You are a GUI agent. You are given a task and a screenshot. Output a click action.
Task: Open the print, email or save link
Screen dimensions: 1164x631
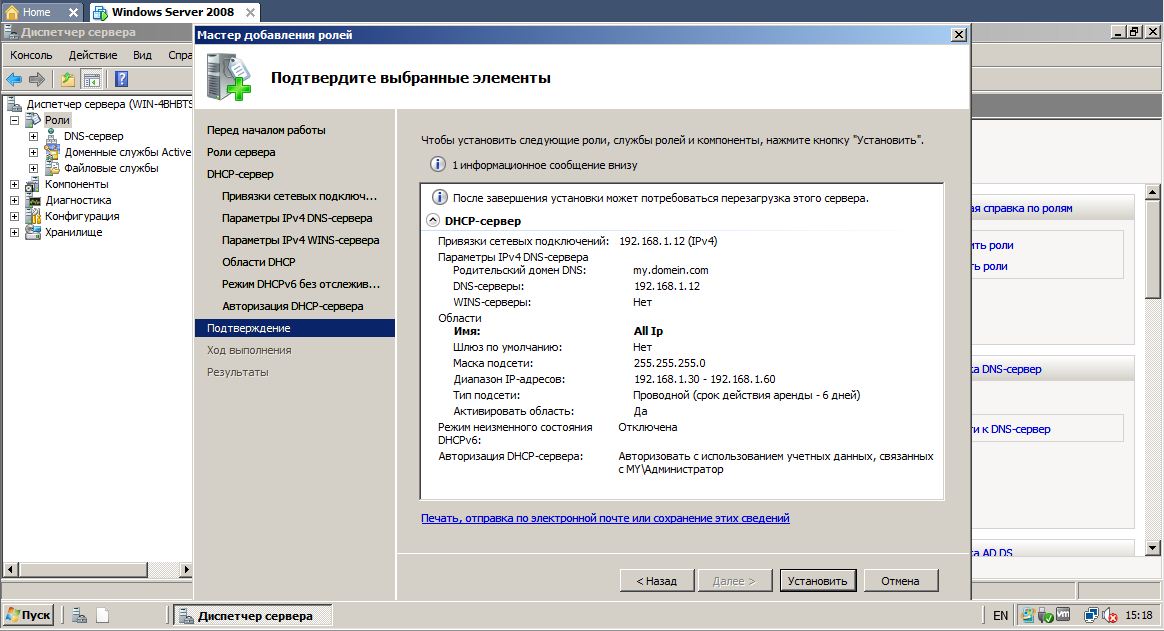coord(605,518)
